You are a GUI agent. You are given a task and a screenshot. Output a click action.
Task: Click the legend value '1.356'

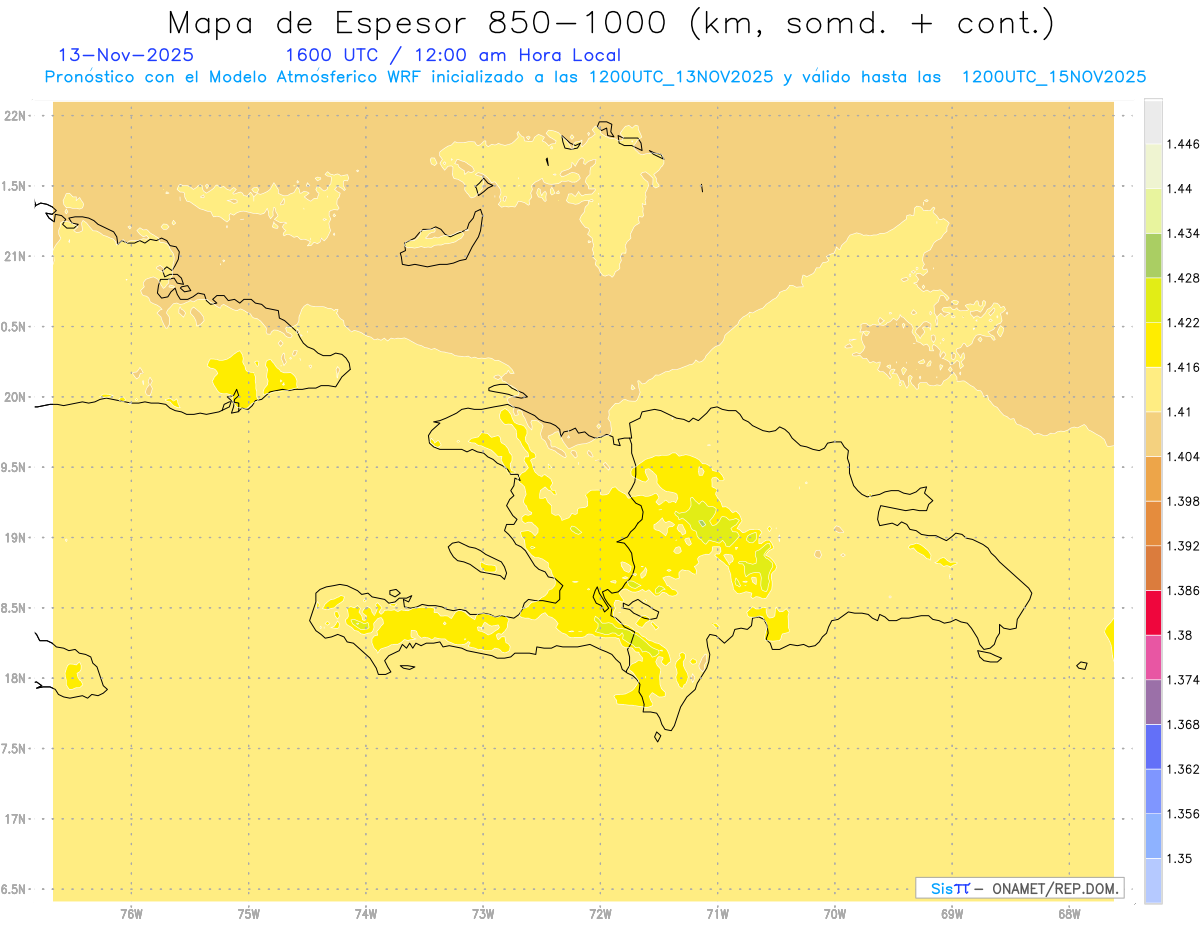[1184, 814]
